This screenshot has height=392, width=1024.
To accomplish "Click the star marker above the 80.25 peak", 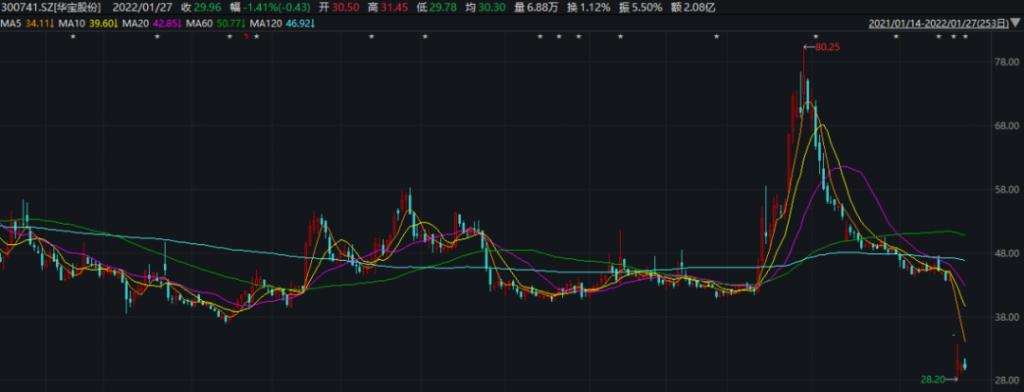I will (816, 37).
